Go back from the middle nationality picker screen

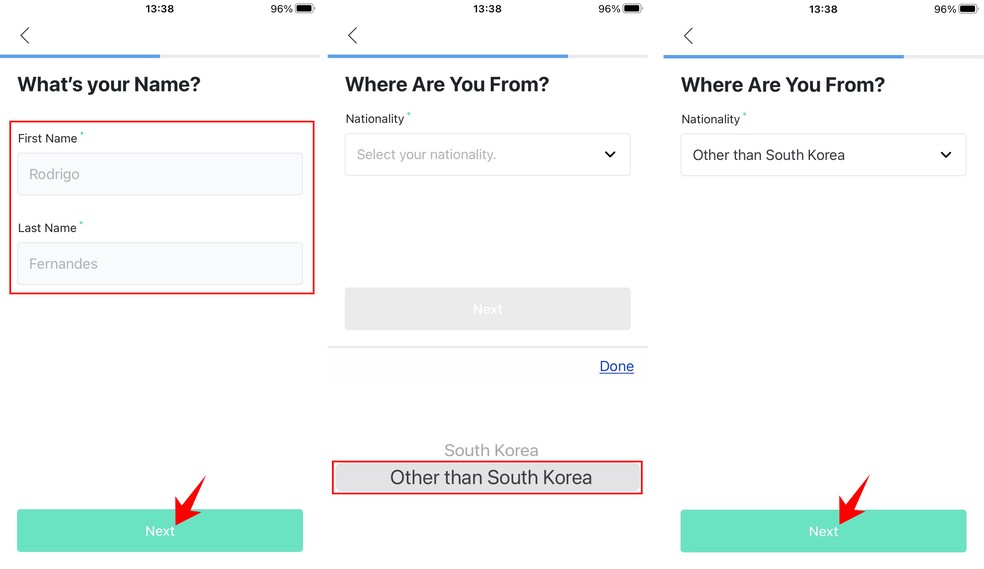(x=352, y=36)
